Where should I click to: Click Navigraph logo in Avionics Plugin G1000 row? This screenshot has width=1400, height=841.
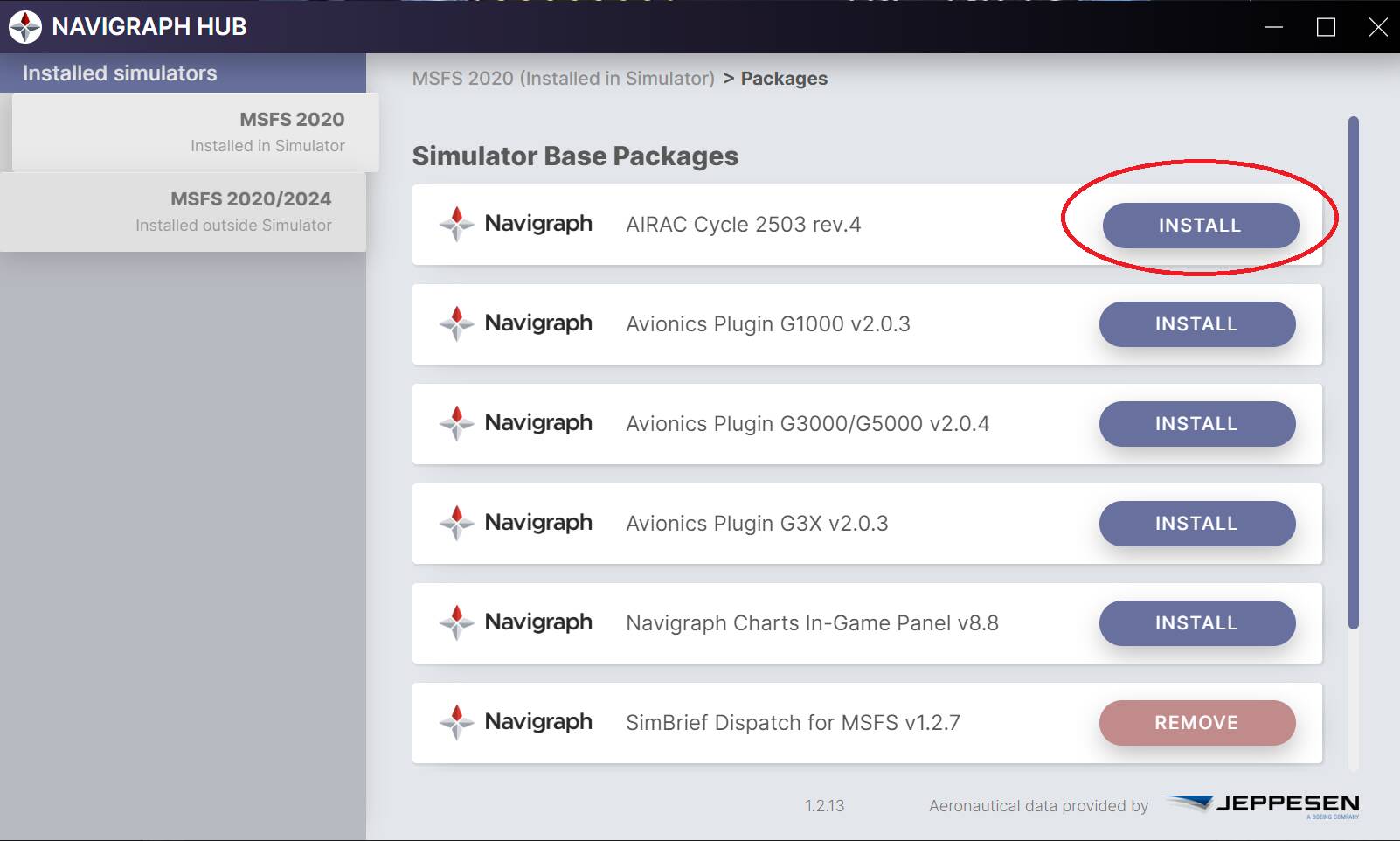click(x=516, y=323)
